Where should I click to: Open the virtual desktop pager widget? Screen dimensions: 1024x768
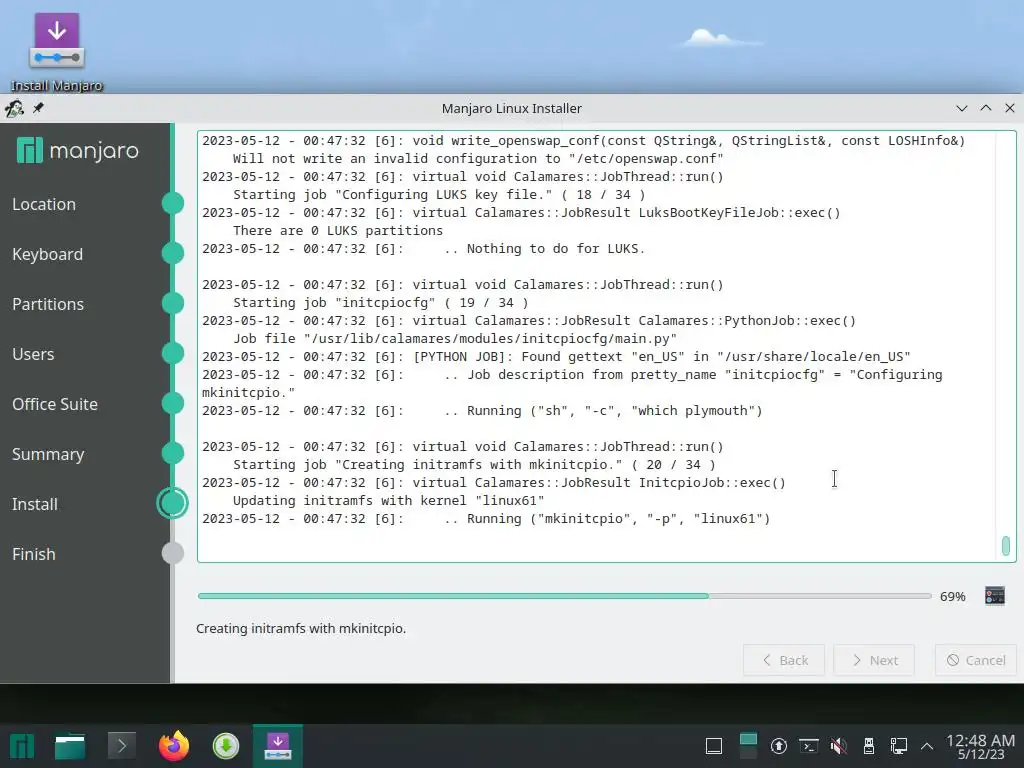coord(748,746)
